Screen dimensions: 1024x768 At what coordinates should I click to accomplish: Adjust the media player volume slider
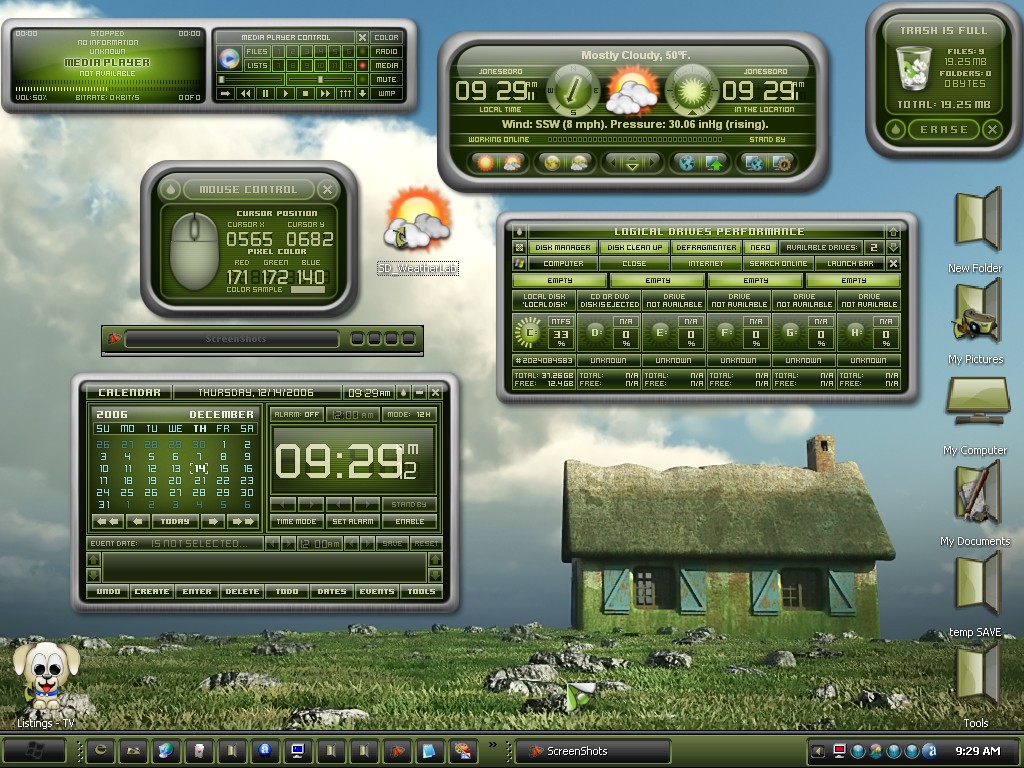pos(320,80)
